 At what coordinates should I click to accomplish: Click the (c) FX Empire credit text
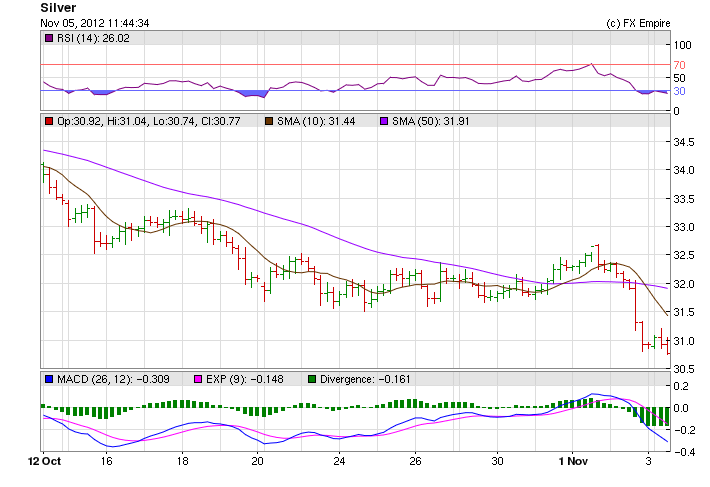coord(638,23)
